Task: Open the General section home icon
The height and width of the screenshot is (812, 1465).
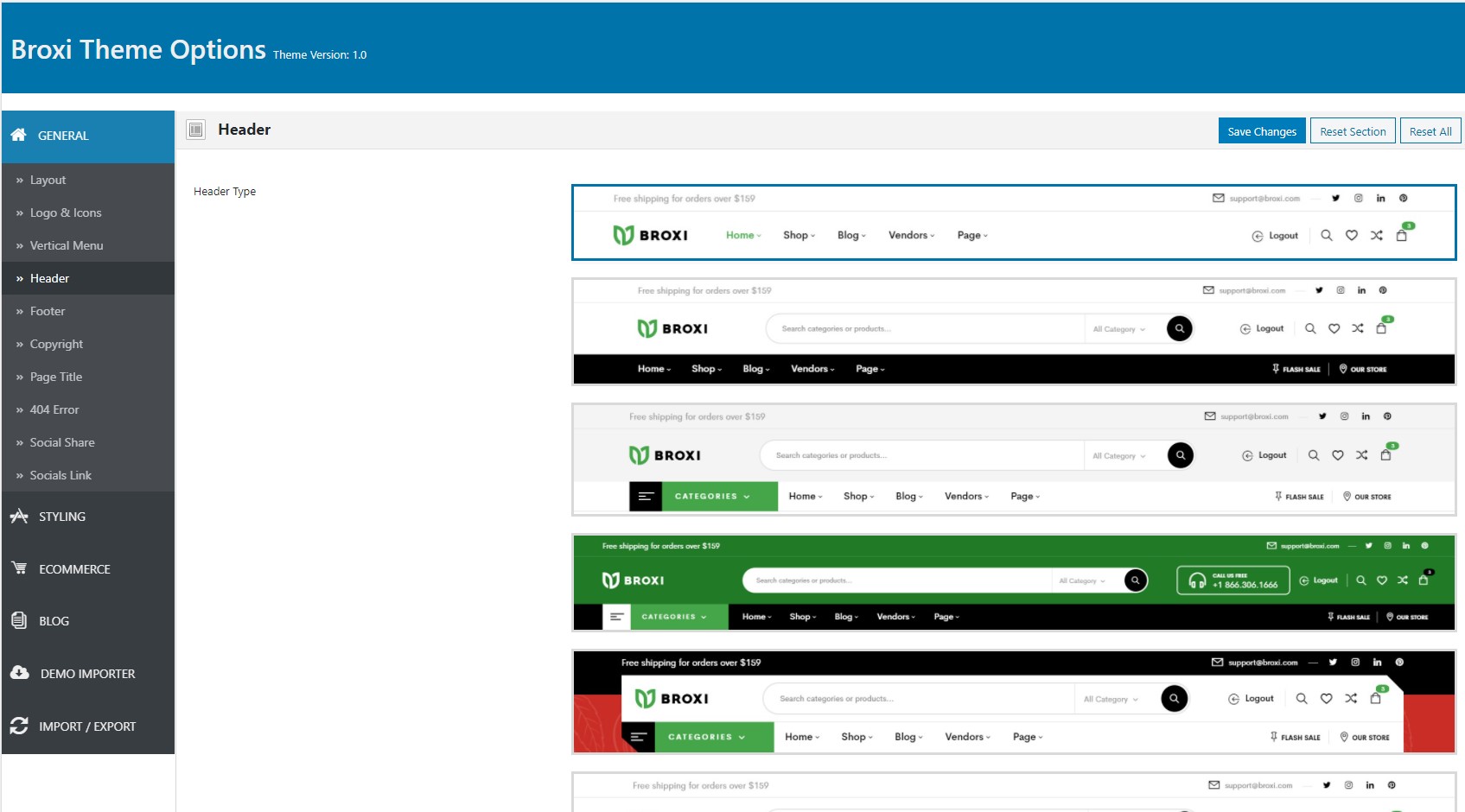Action: coord(18,135)
